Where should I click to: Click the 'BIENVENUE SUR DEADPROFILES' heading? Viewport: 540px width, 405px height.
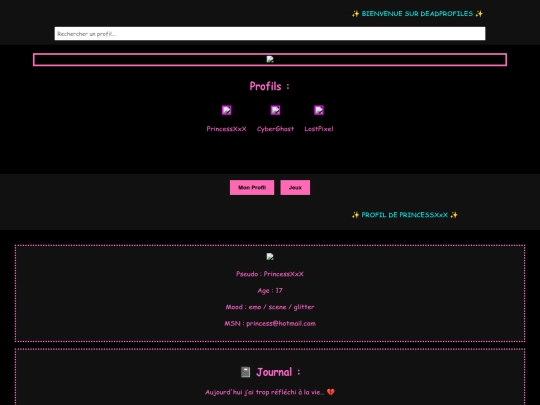(x=417, y=14)
